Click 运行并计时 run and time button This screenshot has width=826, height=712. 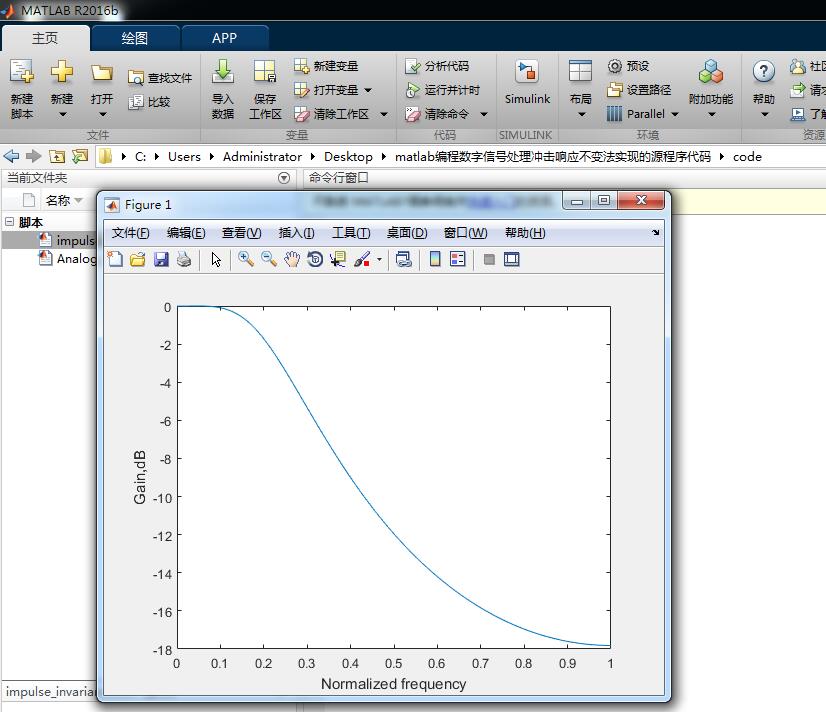click(442, 90)
